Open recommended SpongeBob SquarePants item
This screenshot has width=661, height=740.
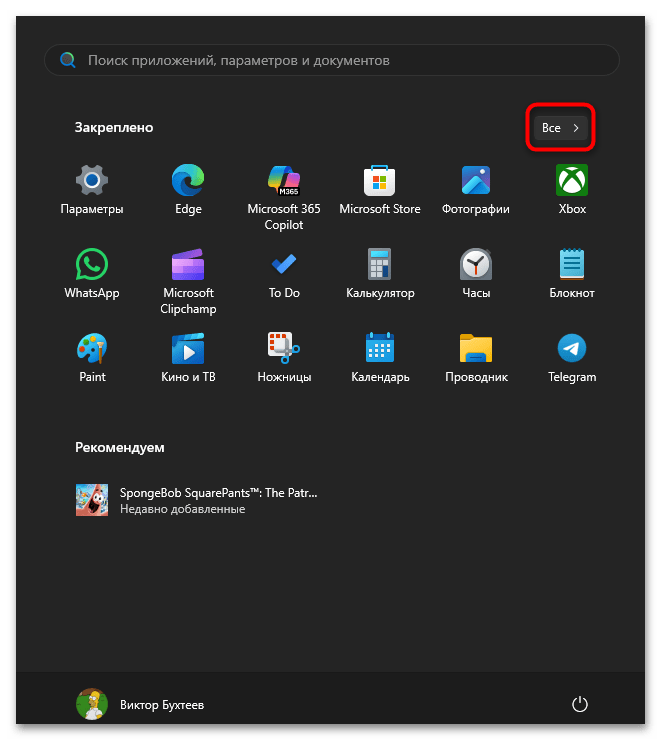pos(197,500)
